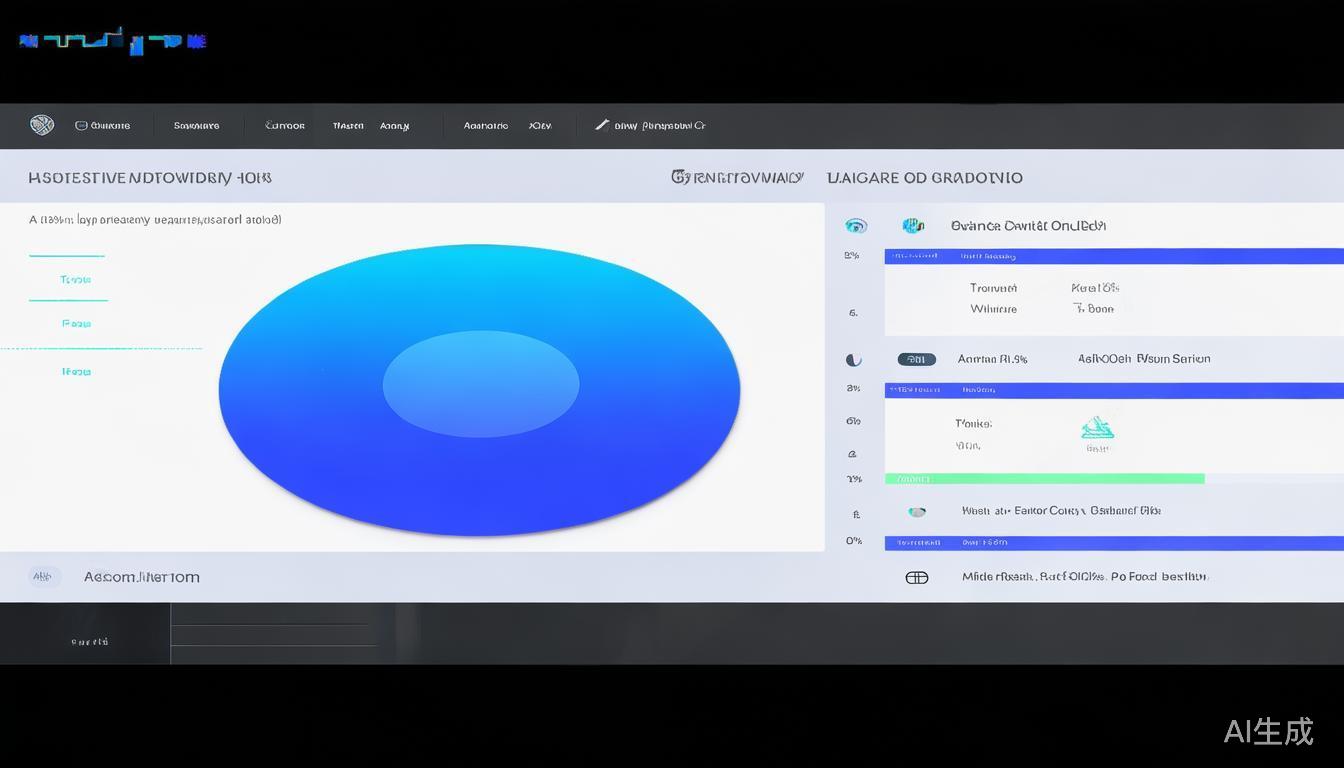Click the round badge icon left of Acsom.liter1om

pyautogui.click(x=42, y=577)
